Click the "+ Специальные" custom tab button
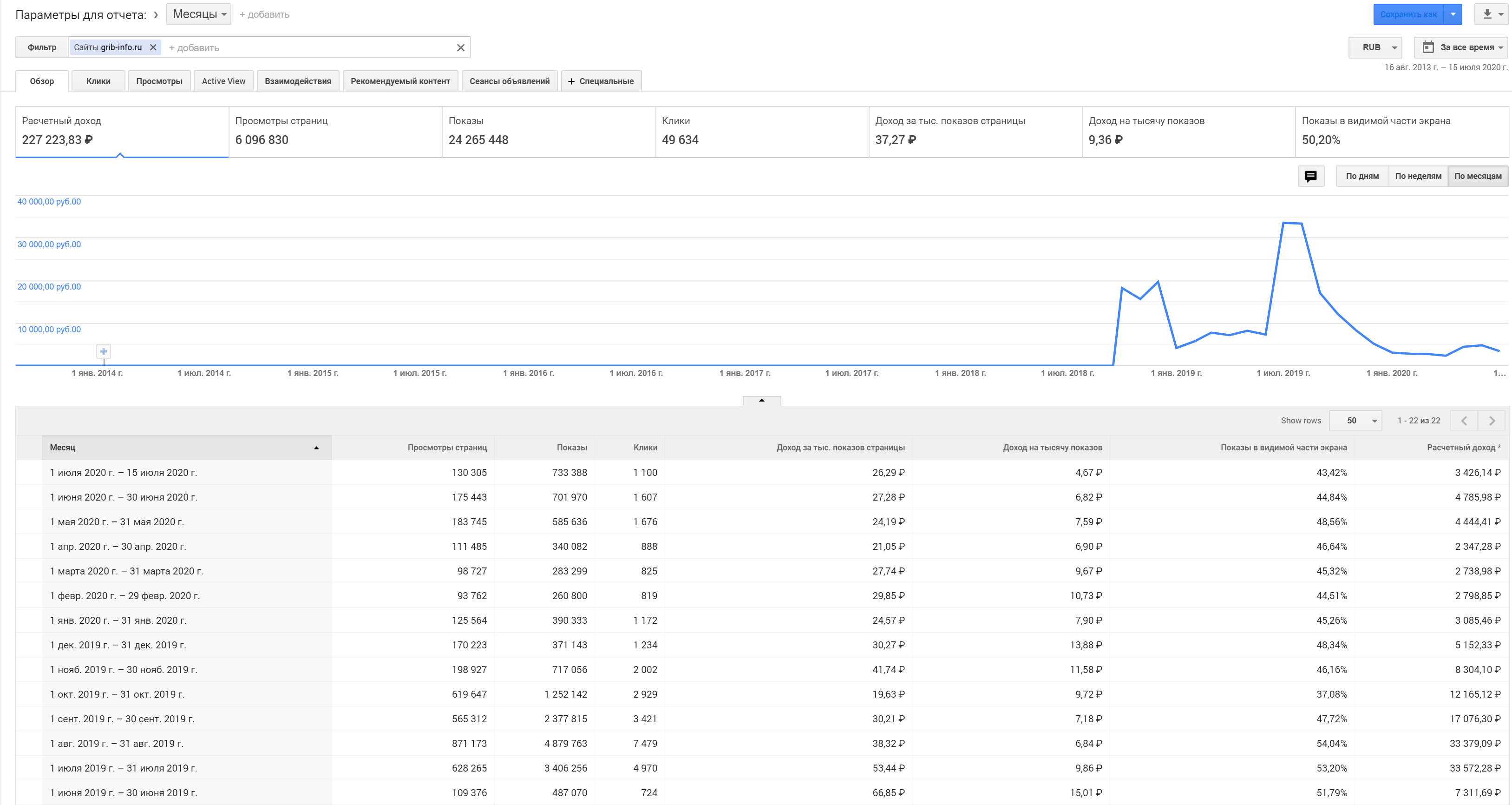Image resolution: width=1512 pixels, height=805 pixels. pos(601,81)
